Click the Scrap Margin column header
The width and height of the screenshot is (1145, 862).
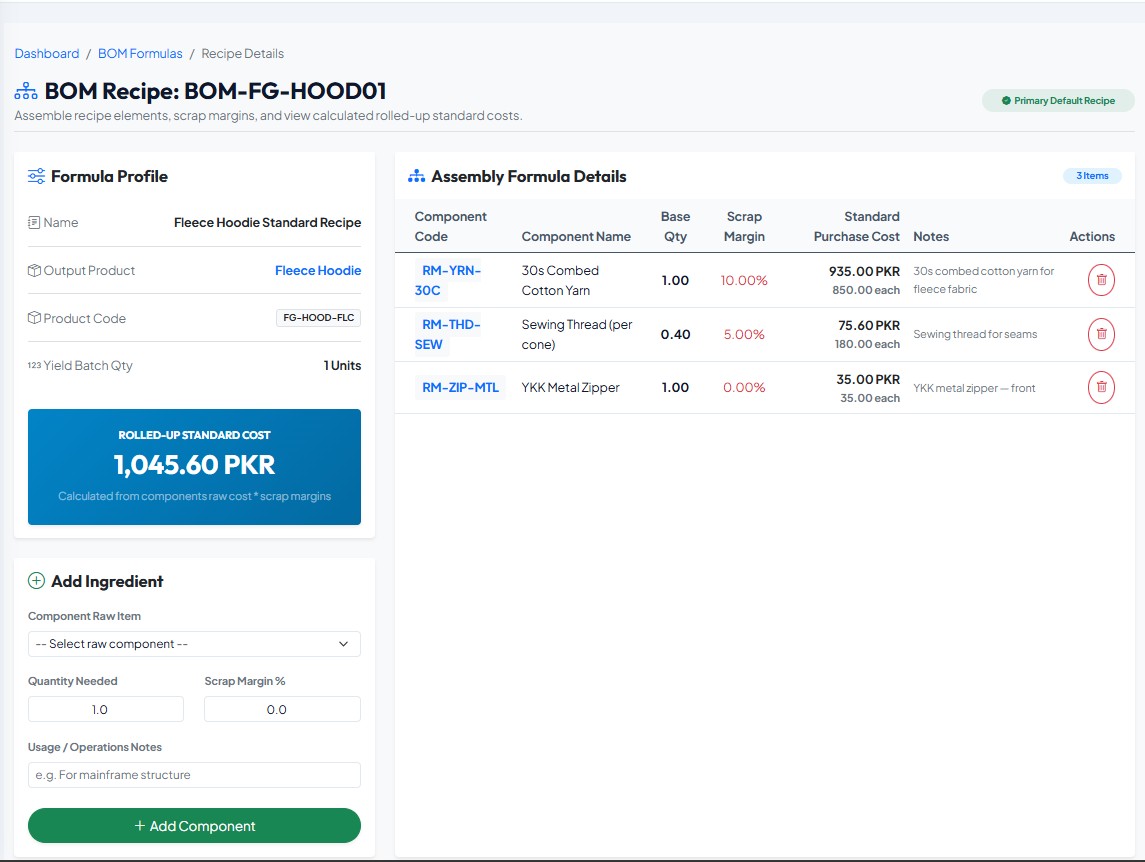743,226
